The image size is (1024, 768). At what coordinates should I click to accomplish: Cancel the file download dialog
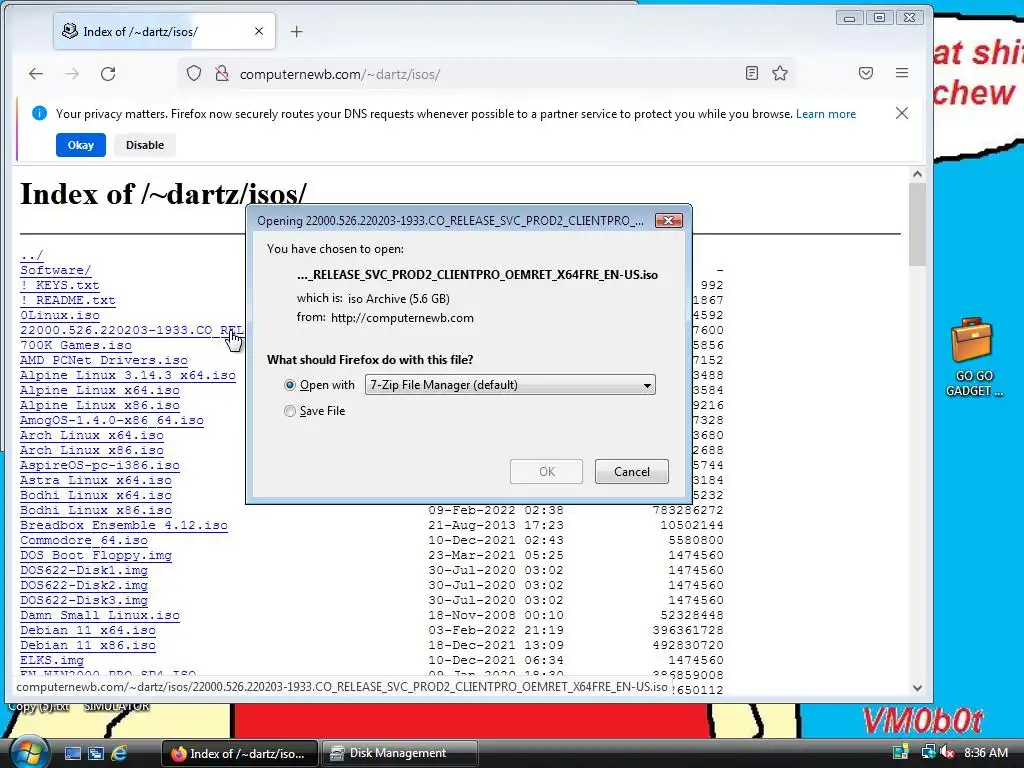pyautogui.click(x=632, y=472)
